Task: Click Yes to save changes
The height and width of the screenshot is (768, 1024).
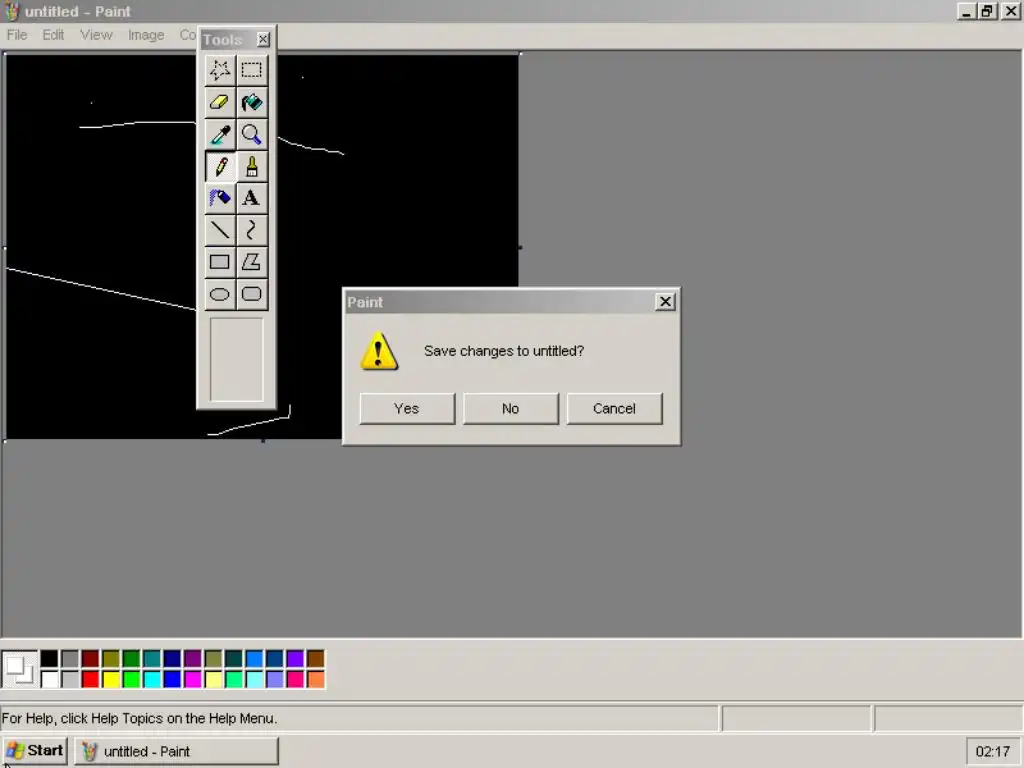Action: [407, 409]
